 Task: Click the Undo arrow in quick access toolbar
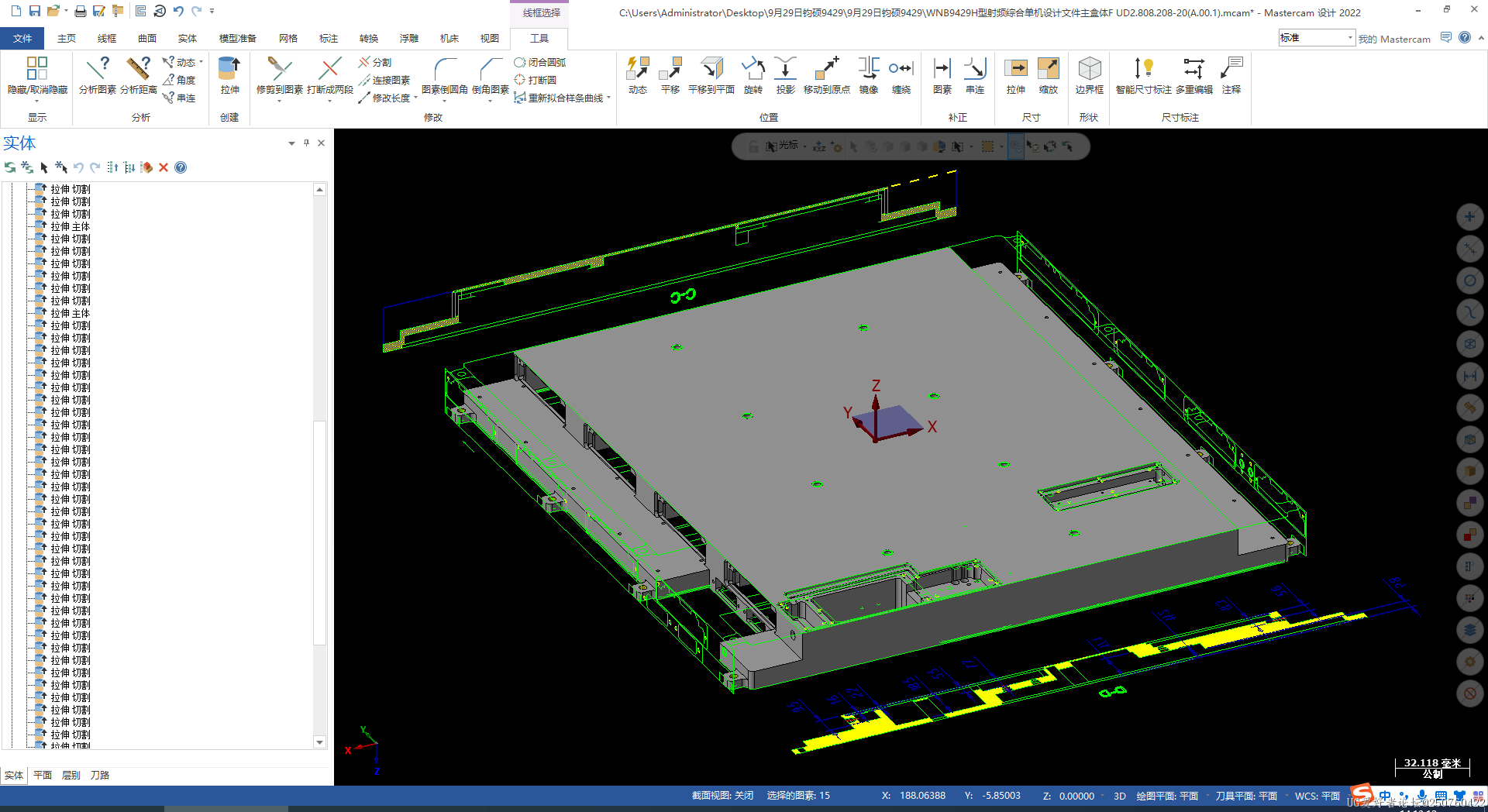179,11
